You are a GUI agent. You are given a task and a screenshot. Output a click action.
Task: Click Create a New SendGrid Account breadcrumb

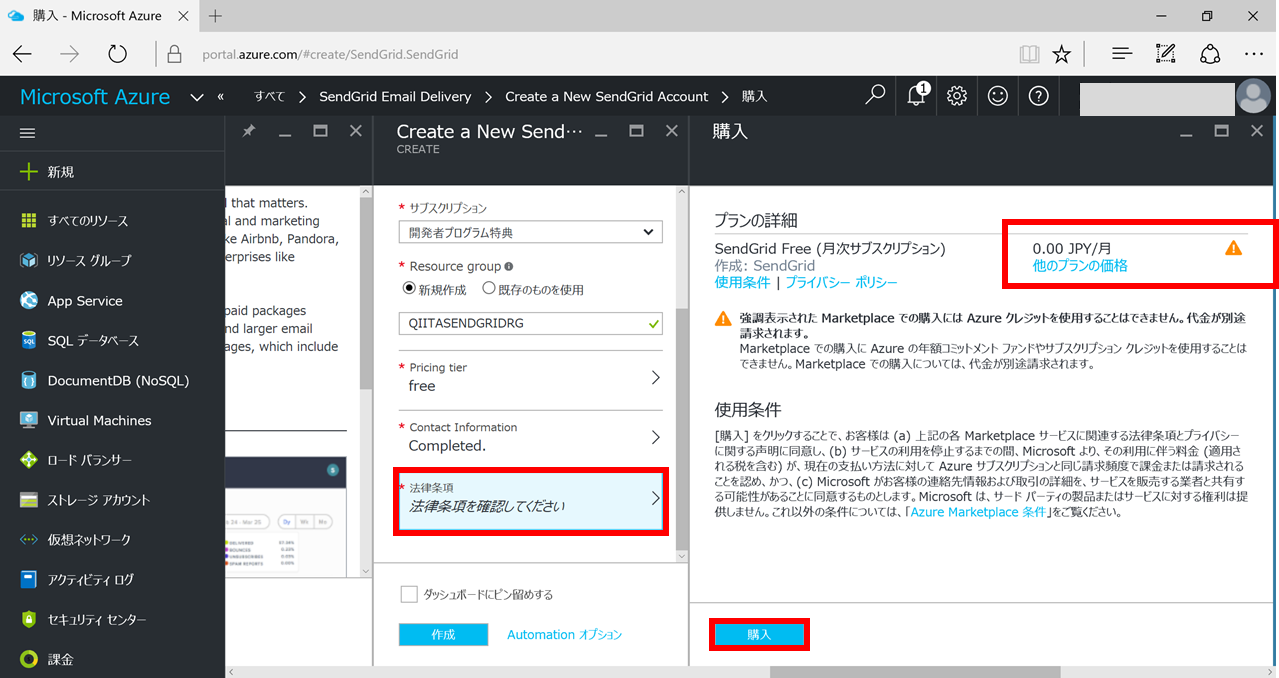(606, 97)
